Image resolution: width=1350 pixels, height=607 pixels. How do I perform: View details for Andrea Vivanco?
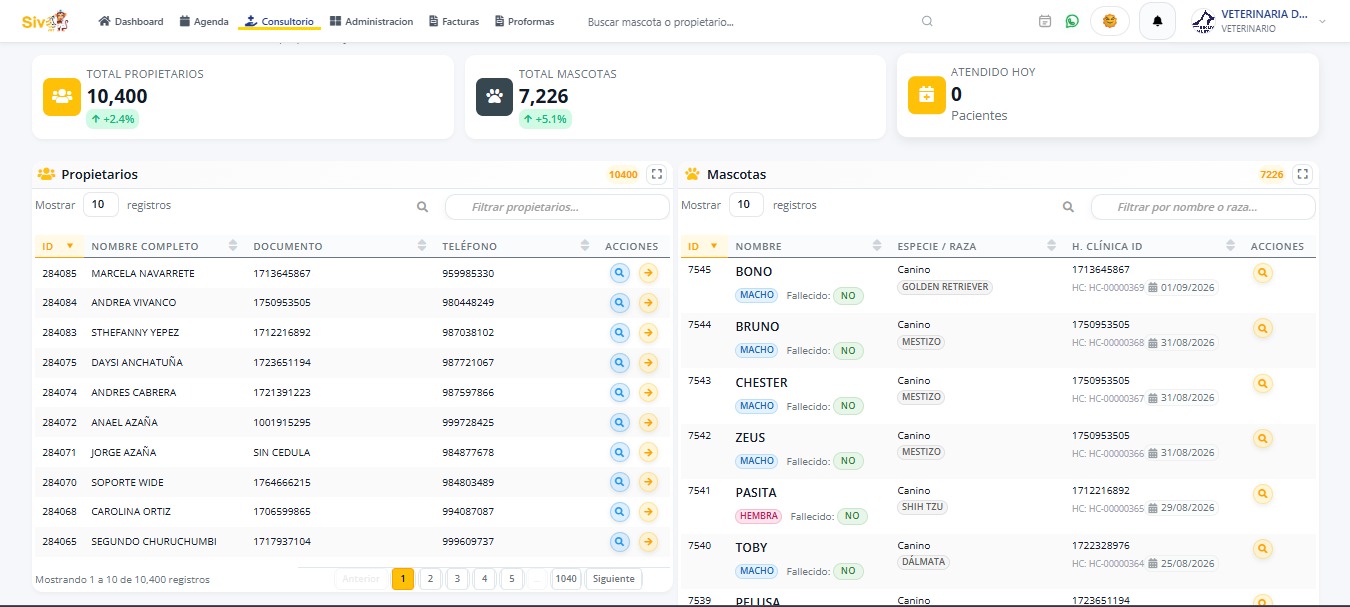(x=619, y=302)
